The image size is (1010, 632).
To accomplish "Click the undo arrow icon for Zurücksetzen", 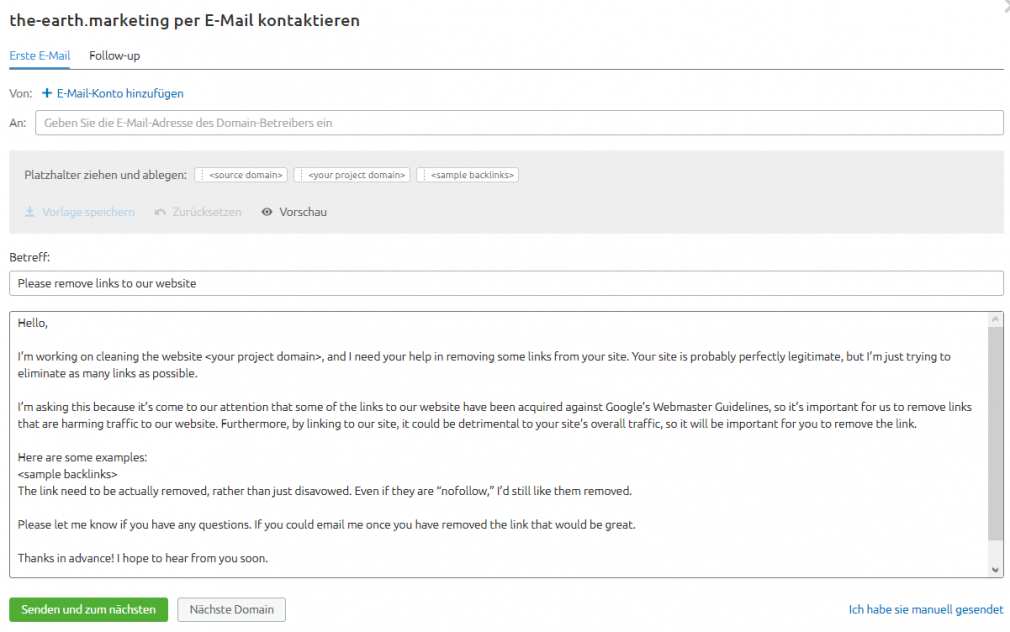I will pos(160,212).
